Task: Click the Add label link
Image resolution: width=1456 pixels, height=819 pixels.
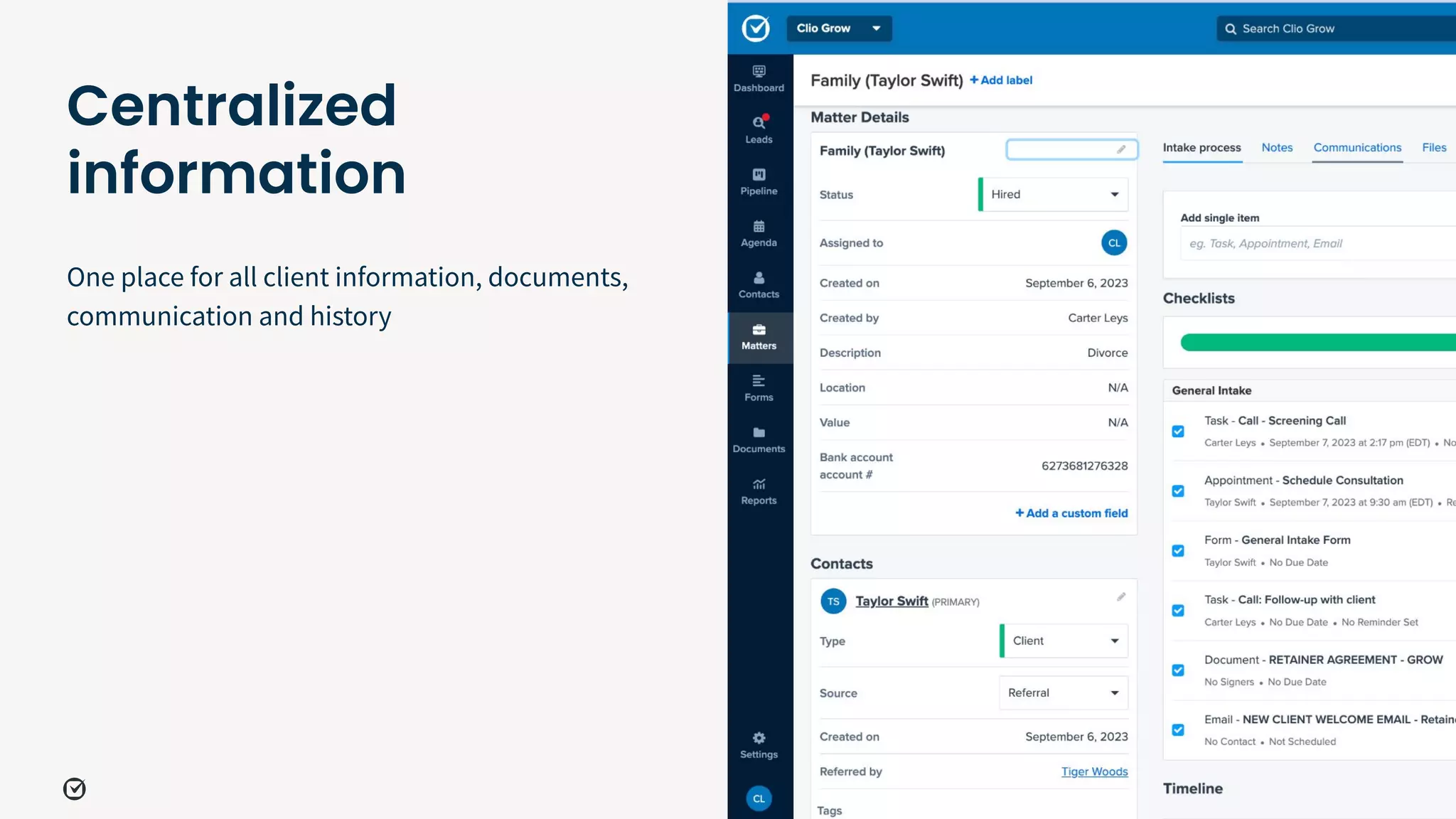Action: pos(1001,80)
